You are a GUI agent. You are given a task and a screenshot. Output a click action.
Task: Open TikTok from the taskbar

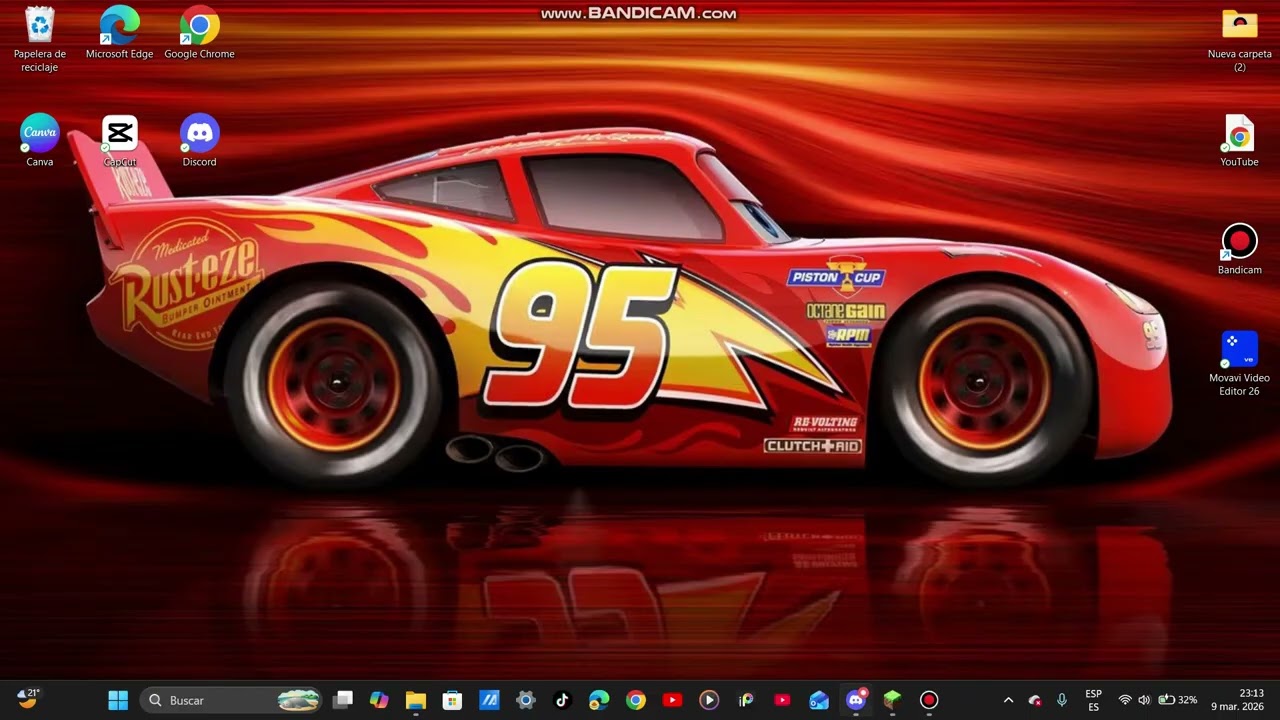tap(562, 700)
